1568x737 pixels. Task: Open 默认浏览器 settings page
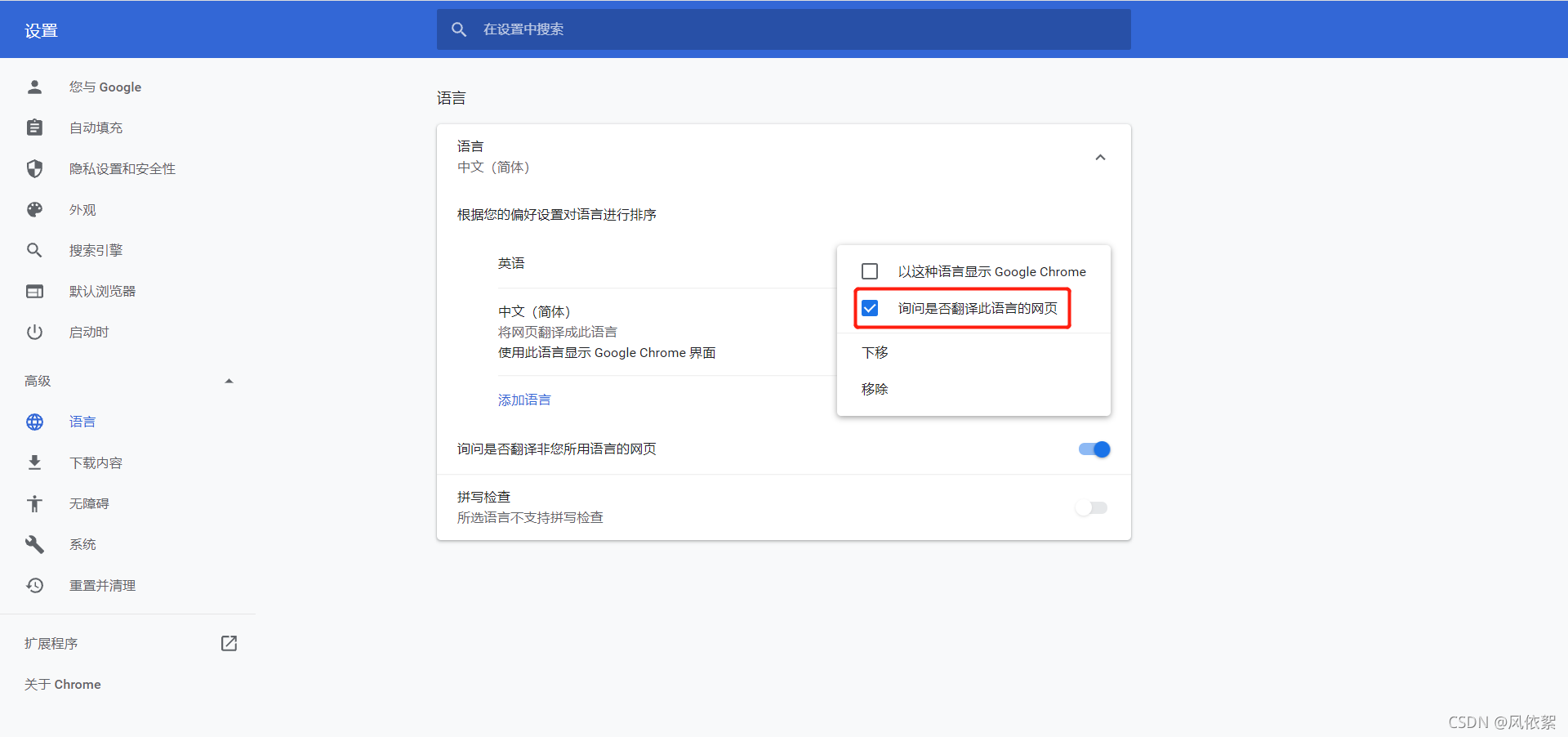103,291
